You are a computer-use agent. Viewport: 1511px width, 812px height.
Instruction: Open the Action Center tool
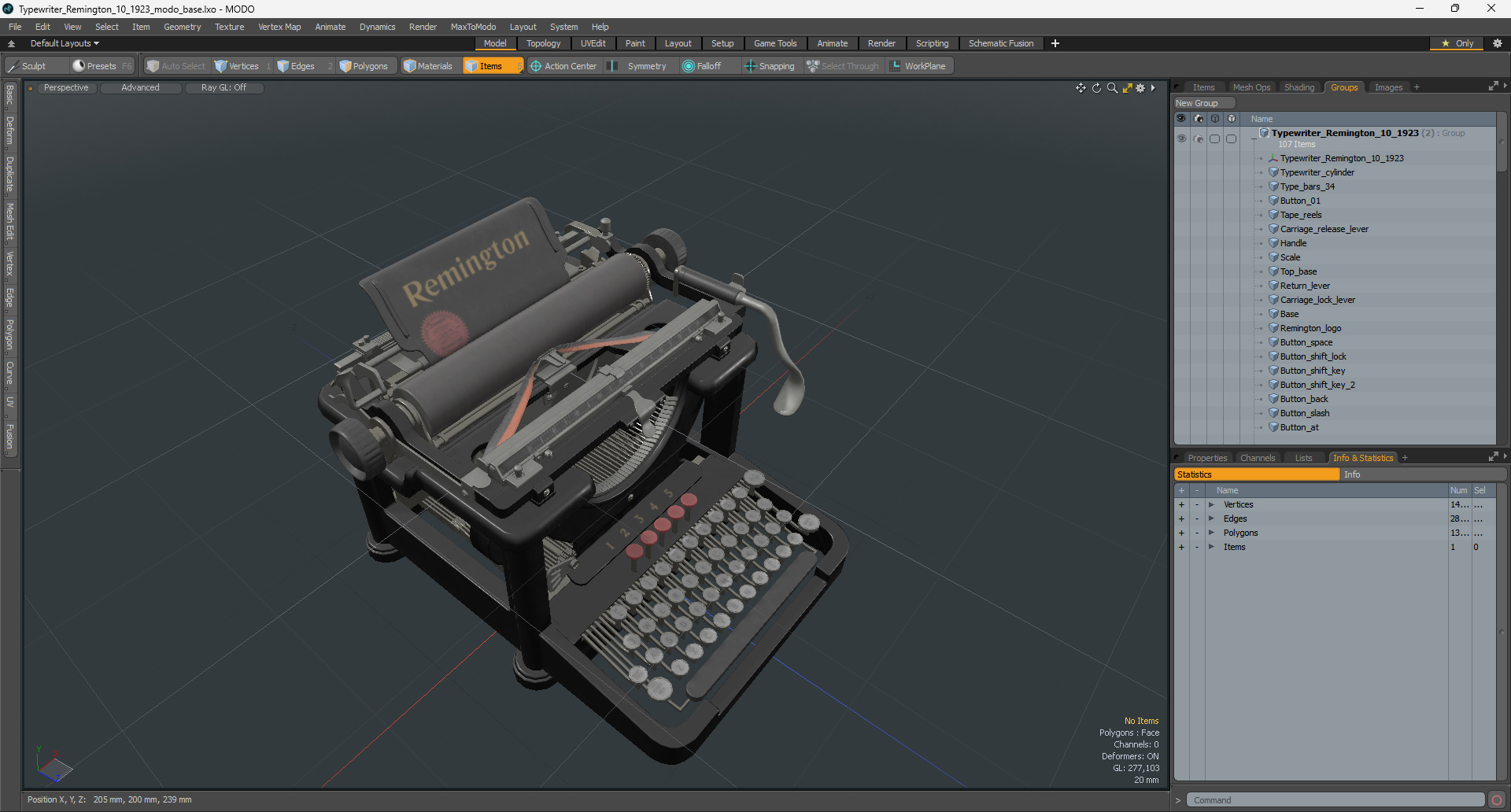[563, 66]
